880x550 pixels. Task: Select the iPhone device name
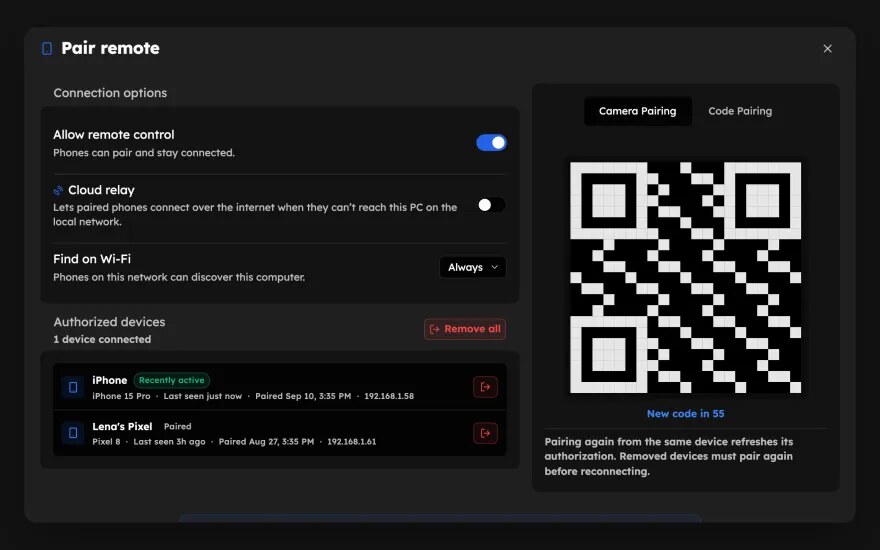[x=109, y=381]
